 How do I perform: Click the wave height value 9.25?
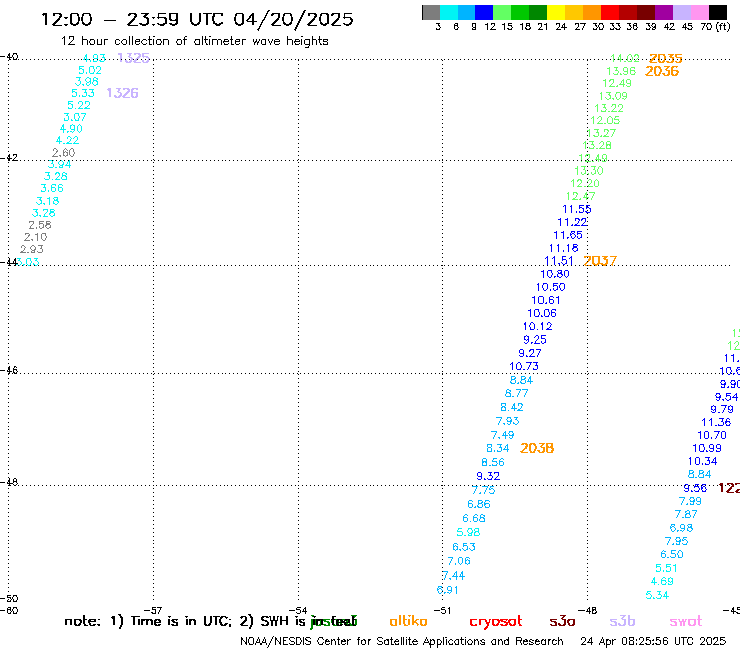coord(535,340)
